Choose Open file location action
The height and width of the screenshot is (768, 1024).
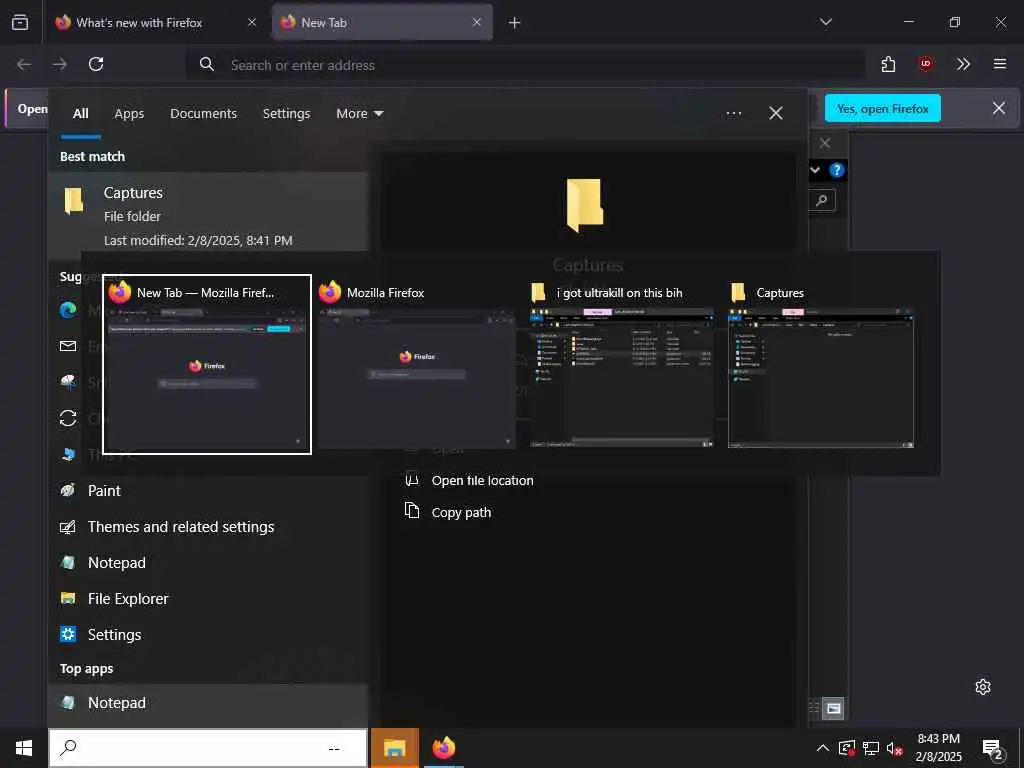[x=483, y=481]
